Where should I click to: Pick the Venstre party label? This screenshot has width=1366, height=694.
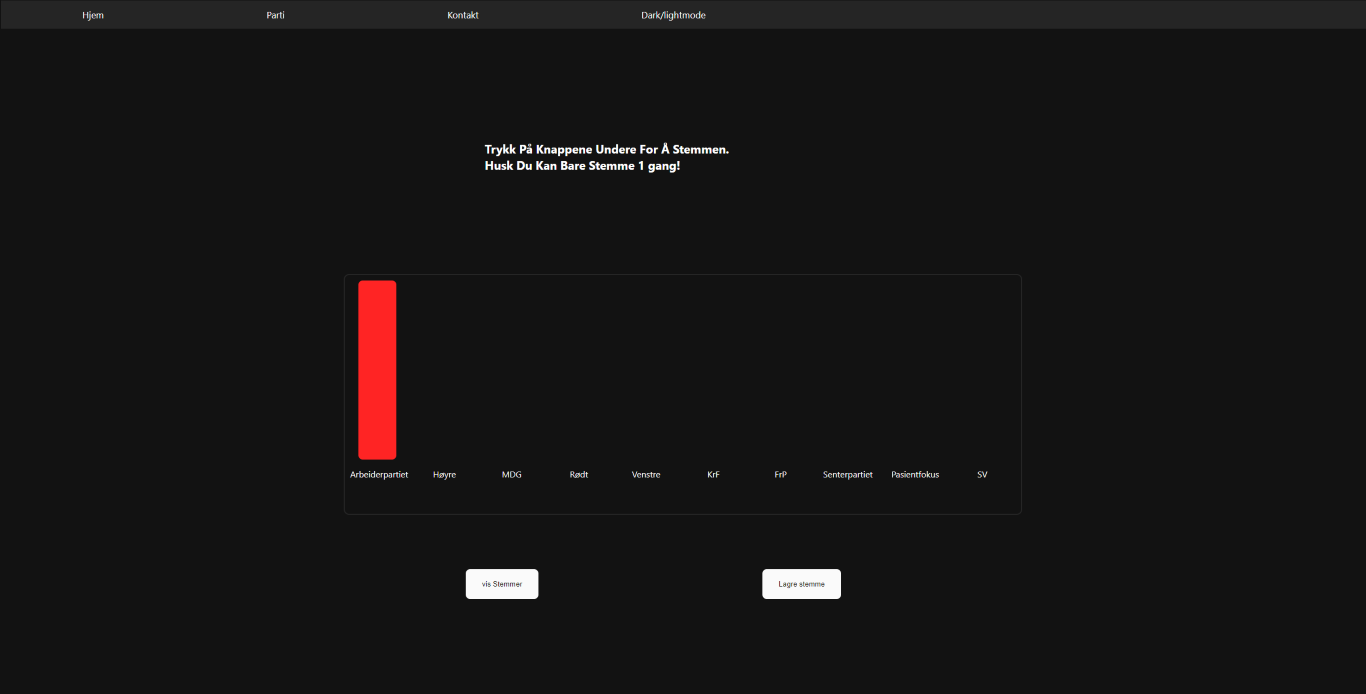click(x=646, y=475)
